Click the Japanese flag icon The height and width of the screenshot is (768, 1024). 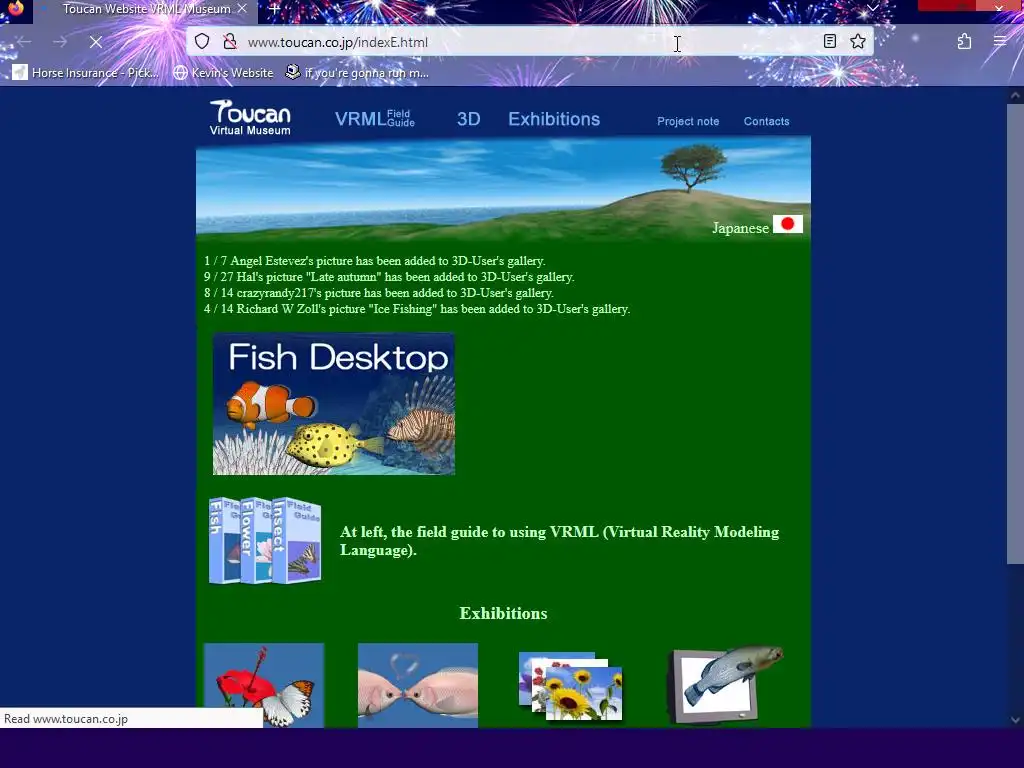788,224
